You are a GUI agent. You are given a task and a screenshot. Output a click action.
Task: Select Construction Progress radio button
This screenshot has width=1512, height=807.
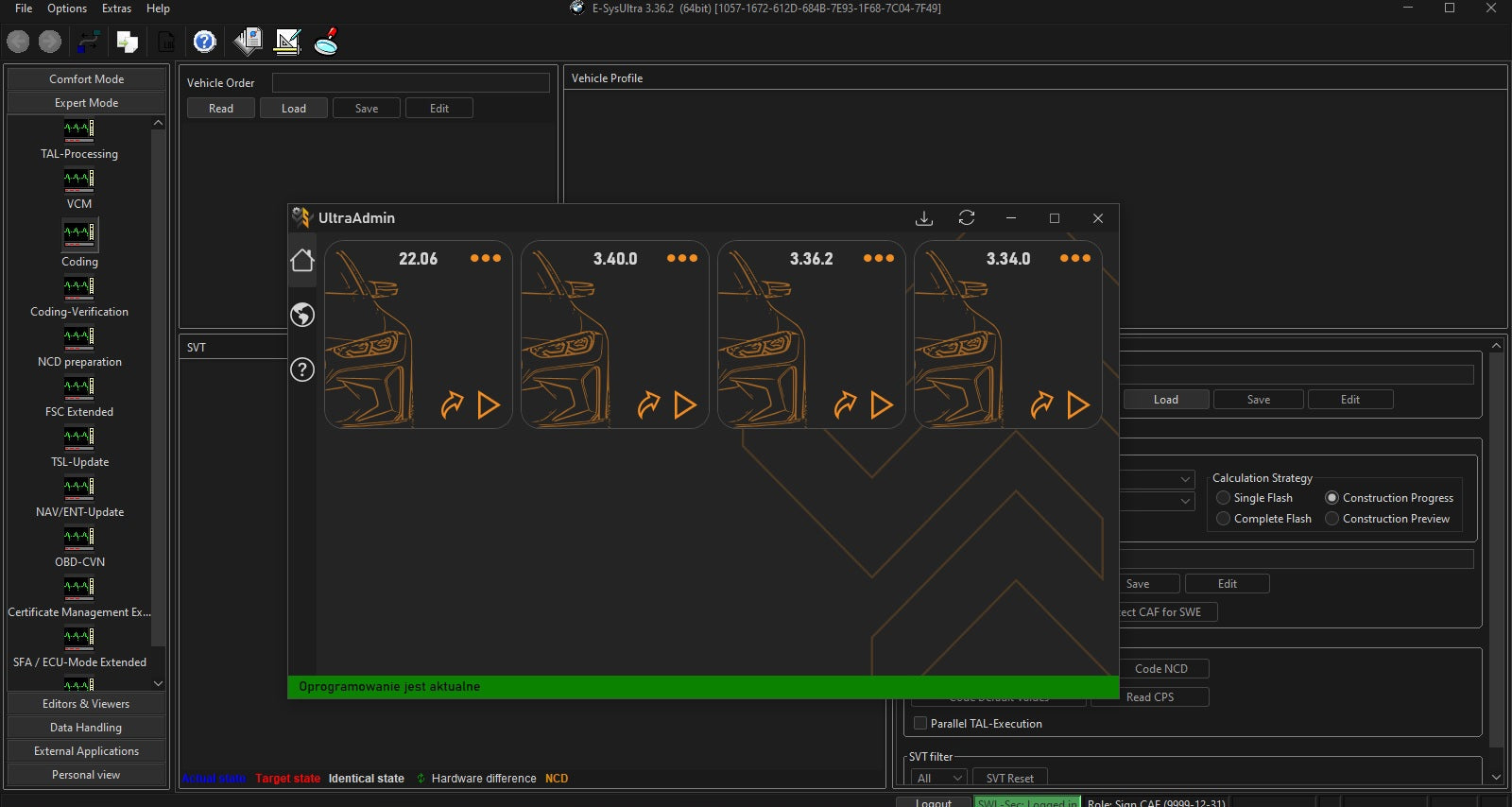[x=1332, y=498]
